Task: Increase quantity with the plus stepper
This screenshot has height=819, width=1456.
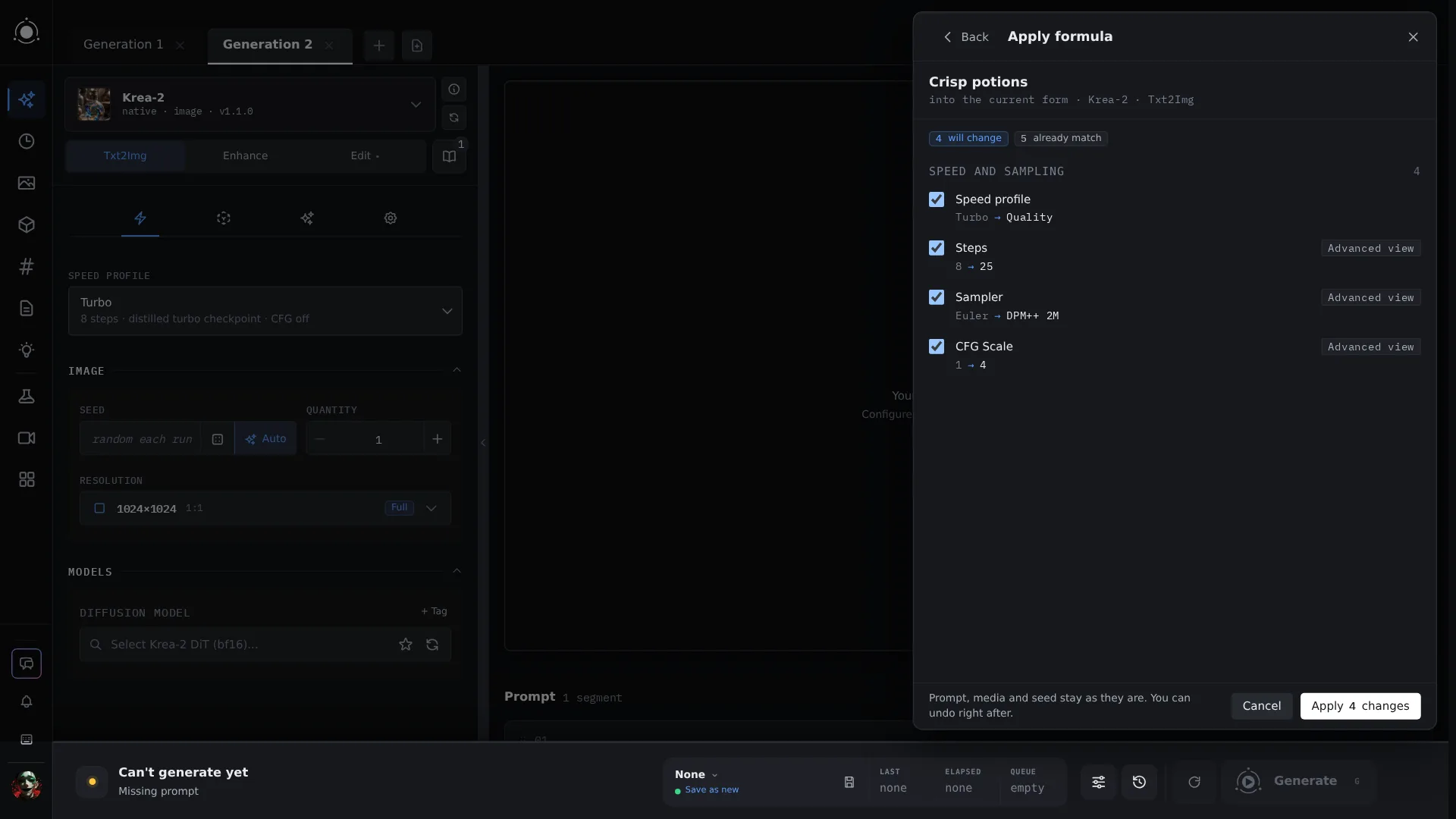Action: click(x=438, y=439)
